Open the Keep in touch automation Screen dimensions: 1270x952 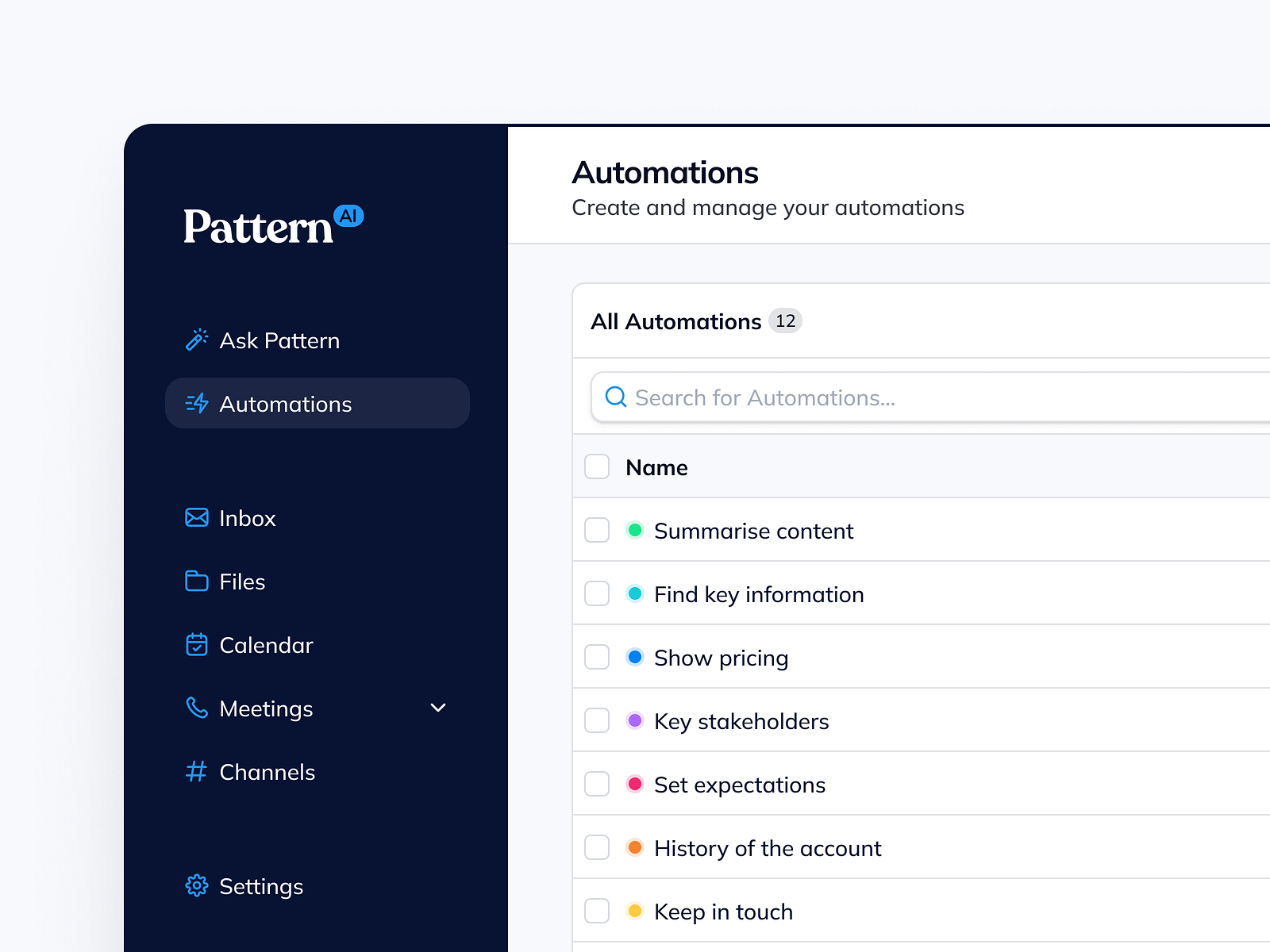coord(723,912)
